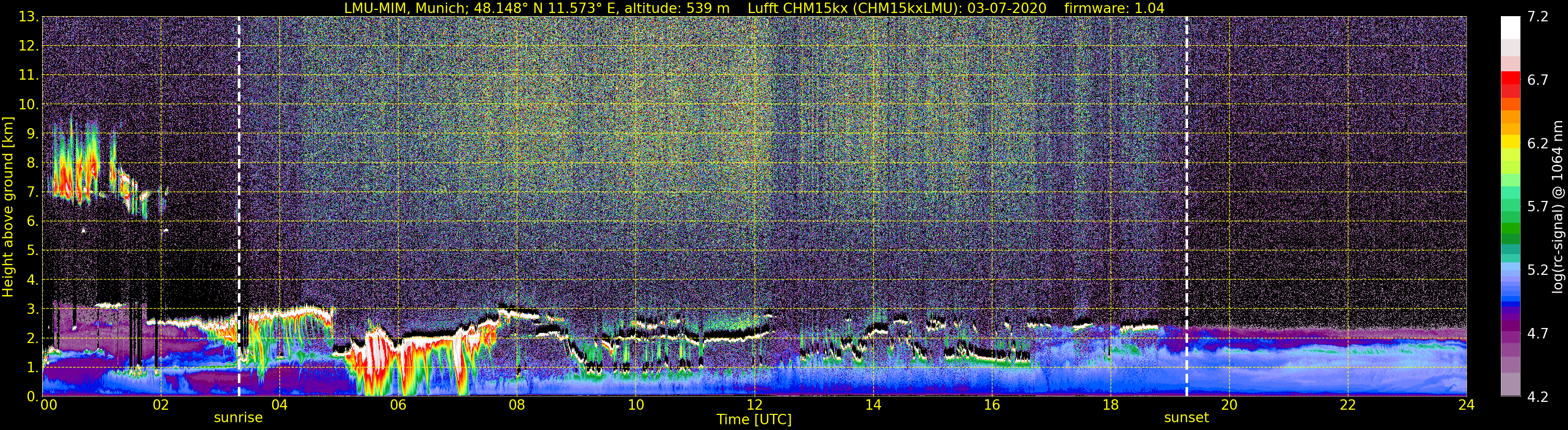
Task: Click the time axis tick label "00"
Action: click(x=48, y=406)
